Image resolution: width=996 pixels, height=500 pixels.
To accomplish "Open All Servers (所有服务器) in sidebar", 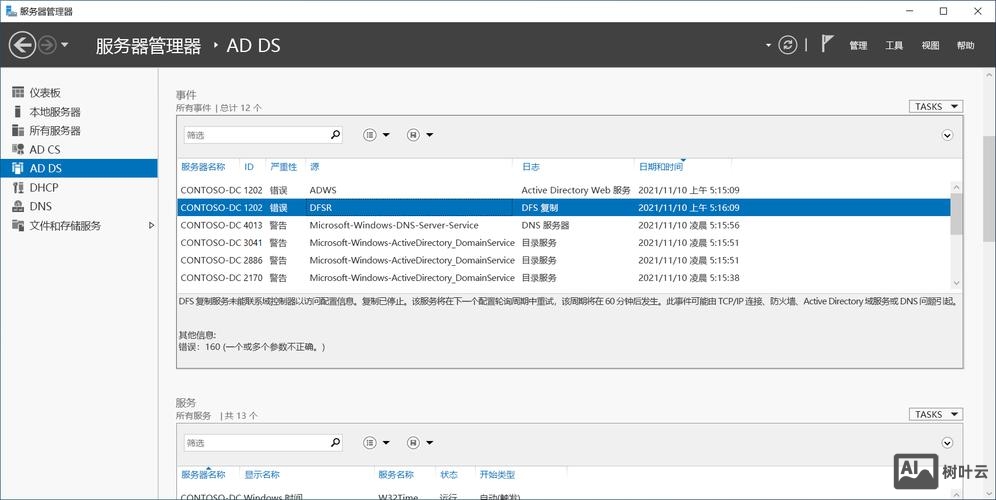I will (54, 131).
